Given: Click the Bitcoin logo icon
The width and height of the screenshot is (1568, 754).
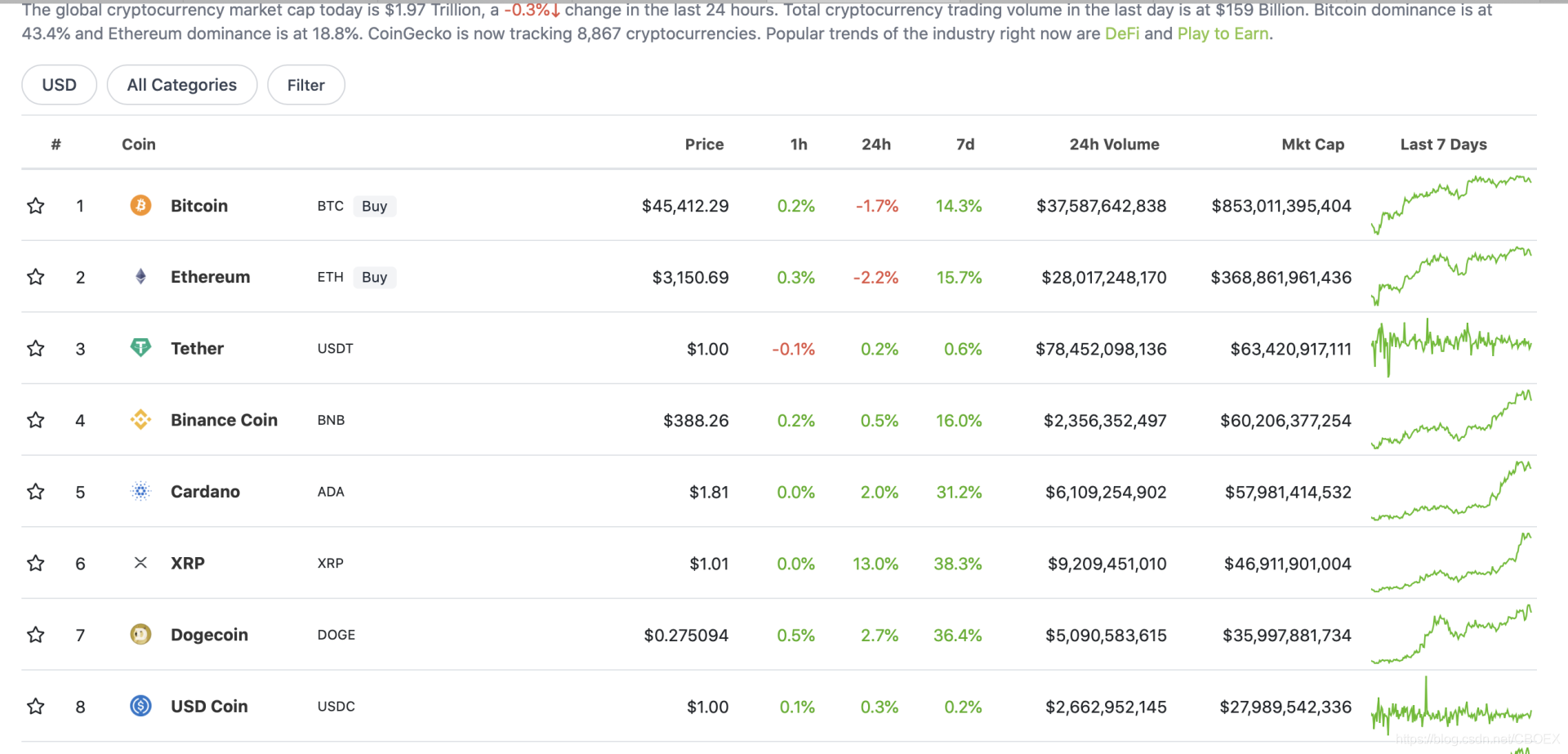Looking at the screenshot, I should [x=140, y=205].
